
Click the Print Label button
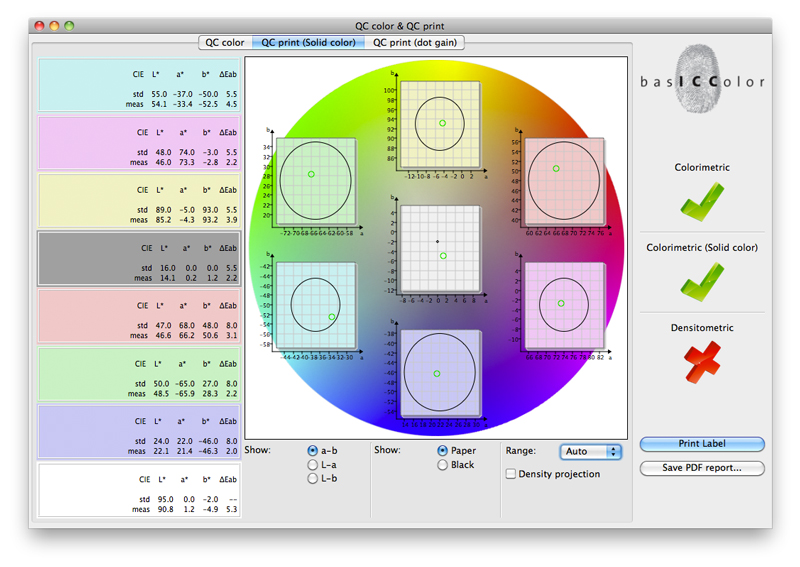(x=702, y=444)
